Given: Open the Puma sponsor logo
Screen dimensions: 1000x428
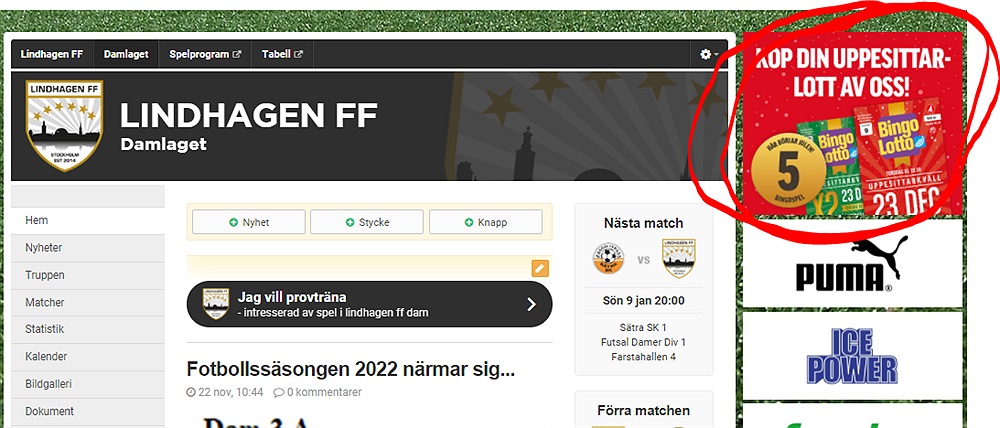Looking at the screenshot, I should (x=852, y=263).
